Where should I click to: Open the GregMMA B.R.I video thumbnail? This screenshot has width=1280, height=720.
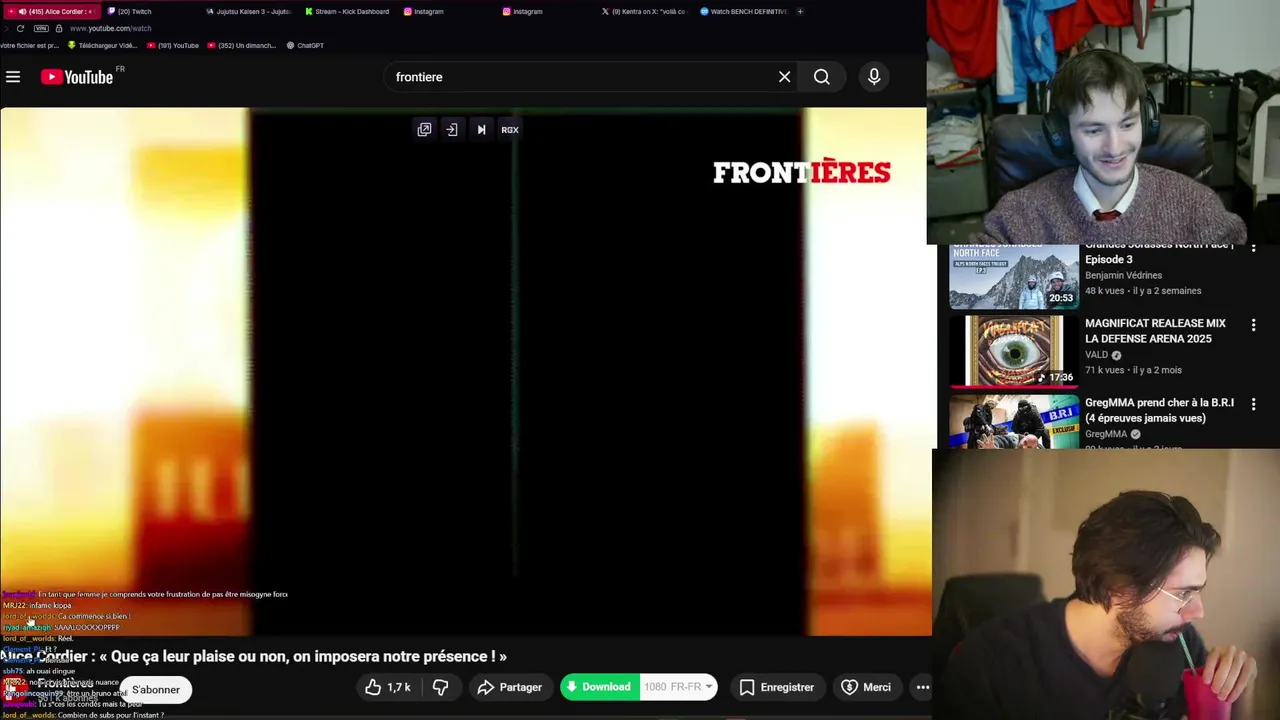coord(1014,422)
